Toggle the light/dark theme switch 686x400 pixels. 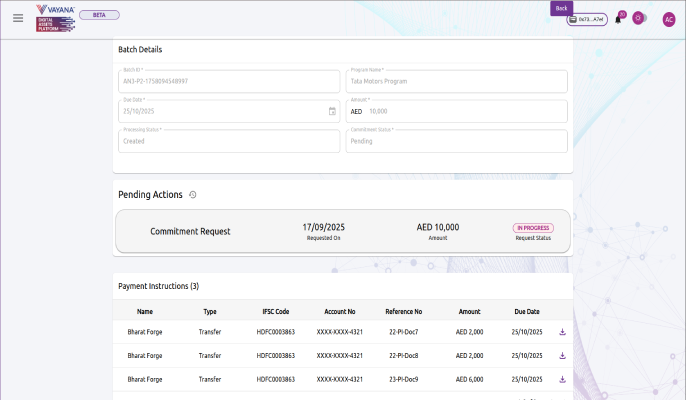[640, 18]
